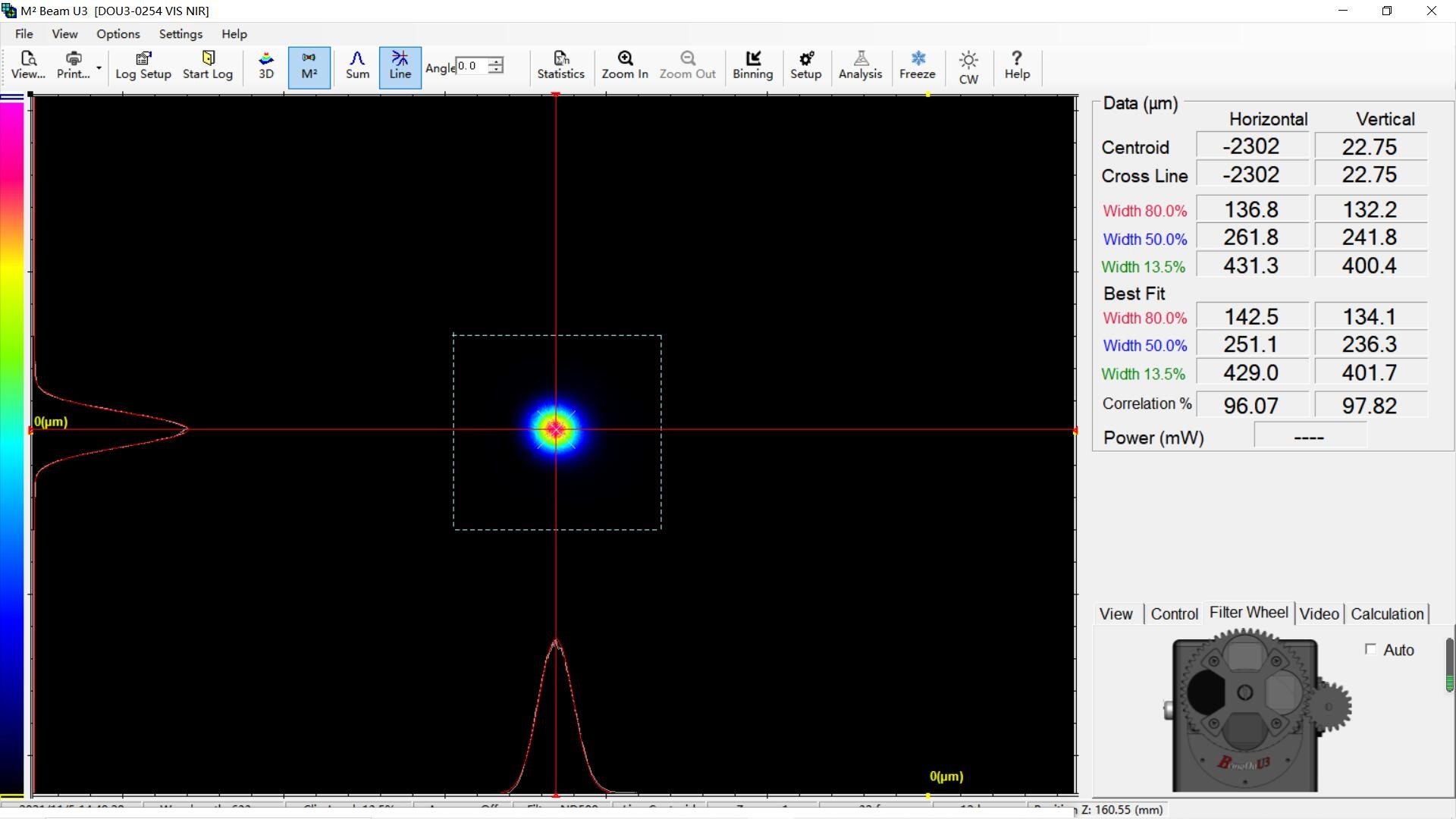Open the Binning settings

point(752,67)
